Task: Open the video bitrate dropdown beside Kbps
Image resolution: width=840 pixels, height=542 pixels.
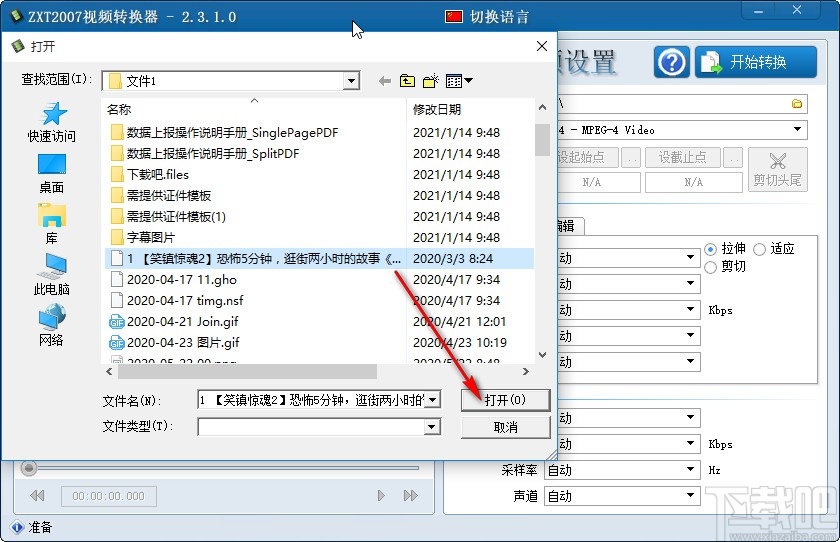Action: point(691,310)
